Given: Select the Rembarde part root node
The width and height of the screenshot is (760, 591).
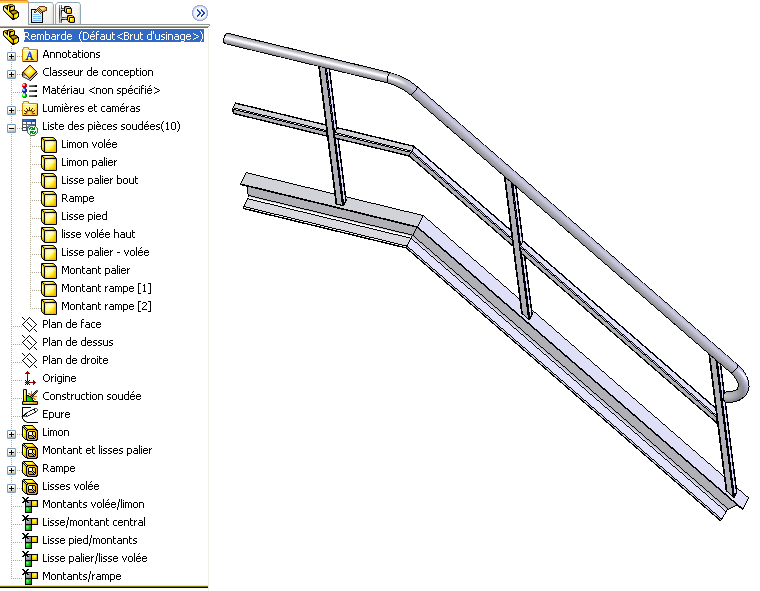Looking at the screenshot, I should [113, 36].
